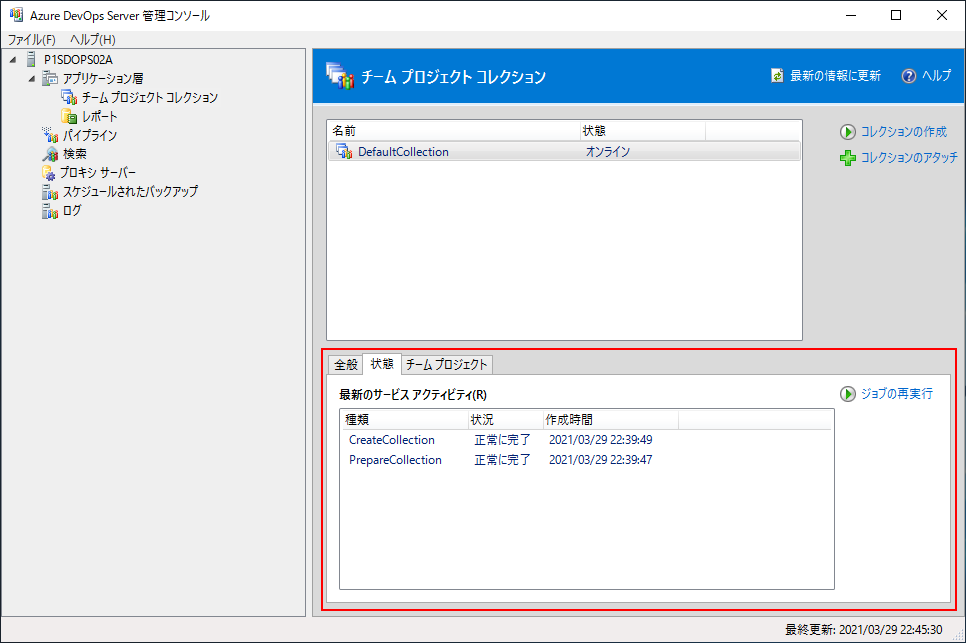Image resolution: width=966 pixels, height=643 pixels.
Task: Switch to the チーム プロジェクト tab
Action: tap(446, 365)
